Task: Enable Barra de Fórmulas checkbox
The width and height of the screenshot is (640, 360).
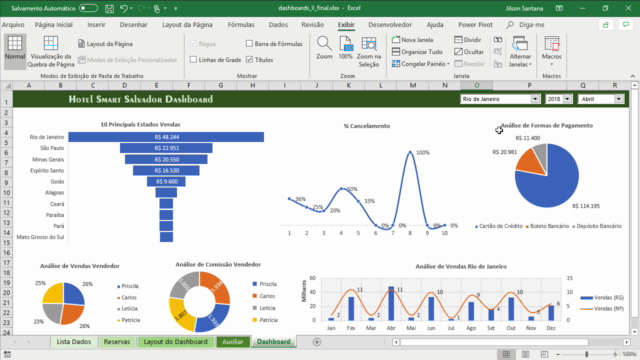Action: pyautogui.click(x=249, y=43)
